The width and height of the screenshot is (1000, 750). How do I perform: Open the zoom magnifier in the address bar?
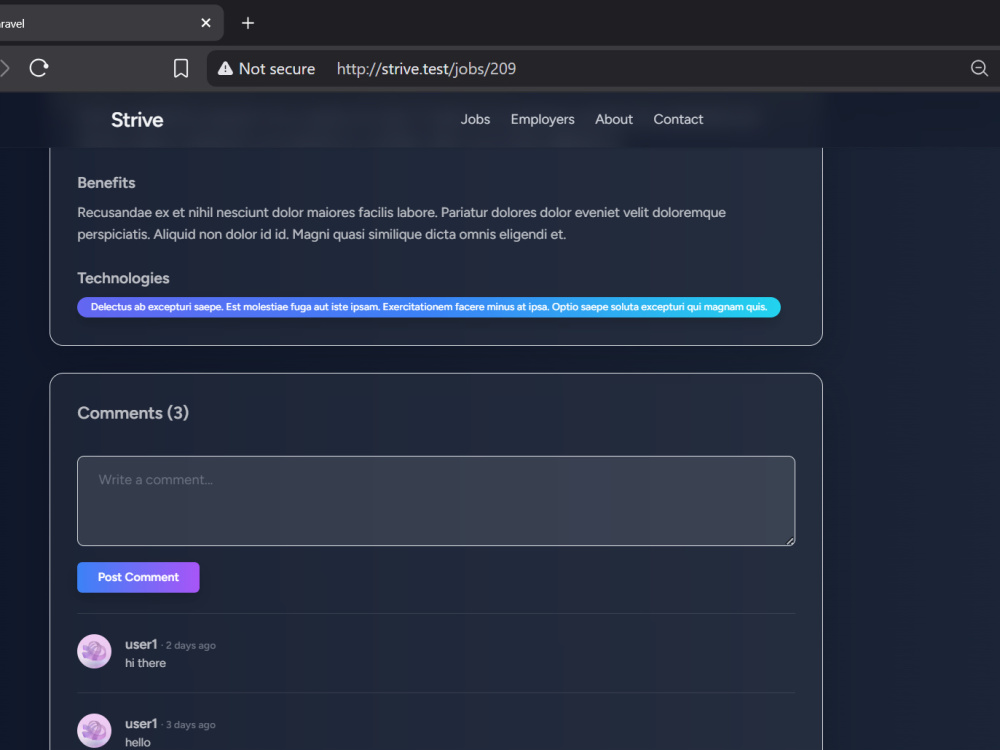pyautogui.click(x=979, y=68)
